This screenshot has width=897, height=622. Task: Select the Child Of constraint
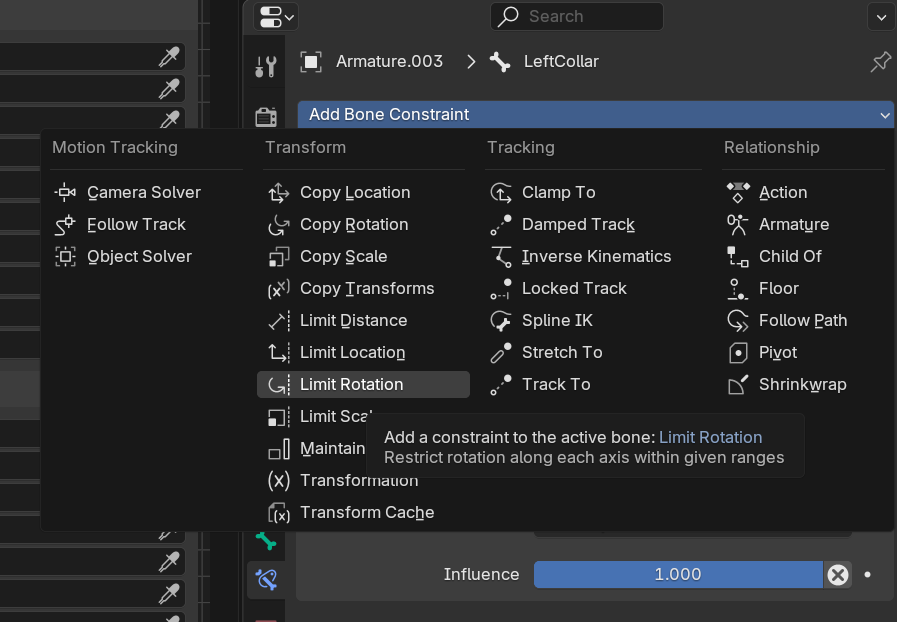point(803,256)
